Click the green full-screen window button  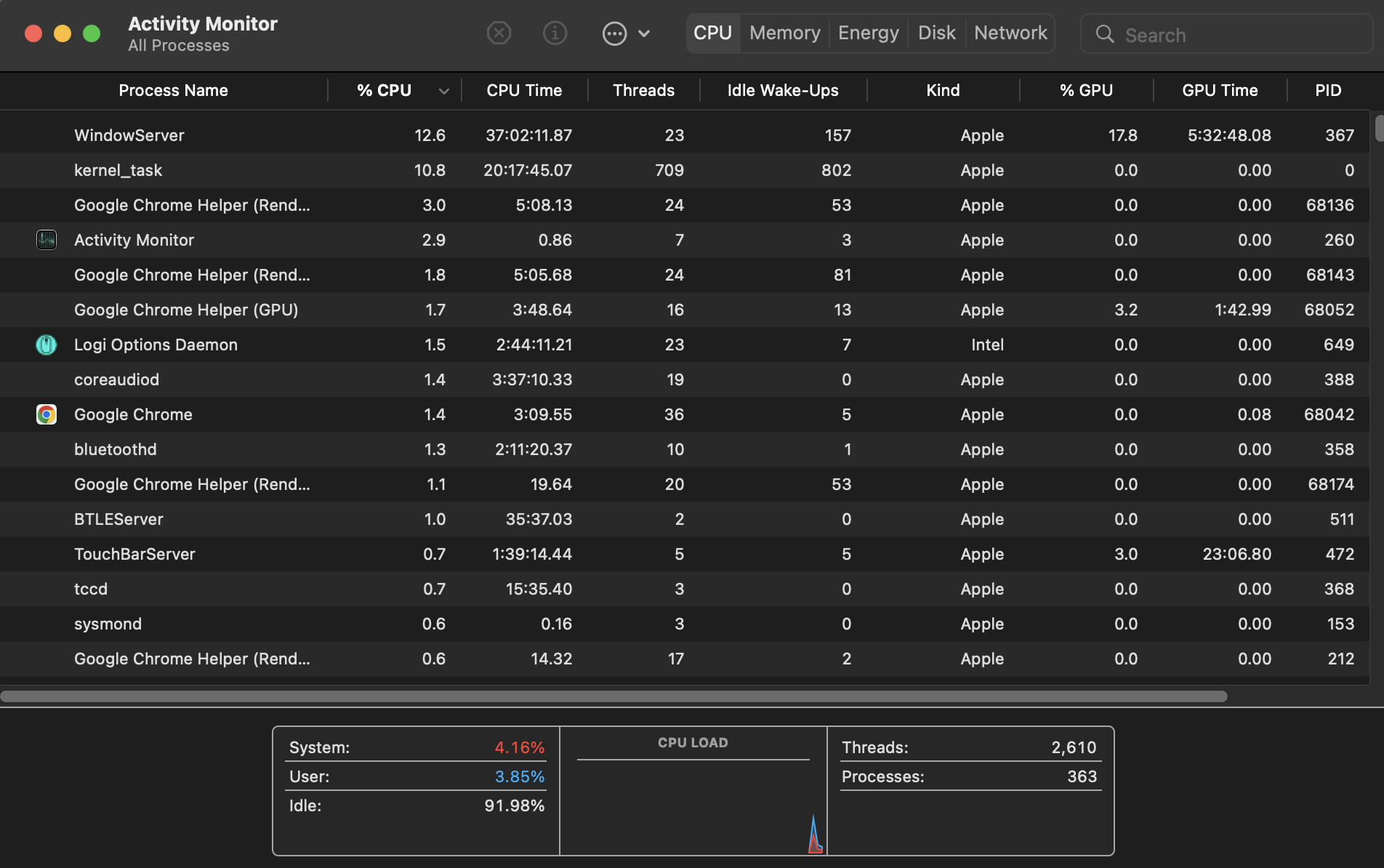(x=92, y=33)
